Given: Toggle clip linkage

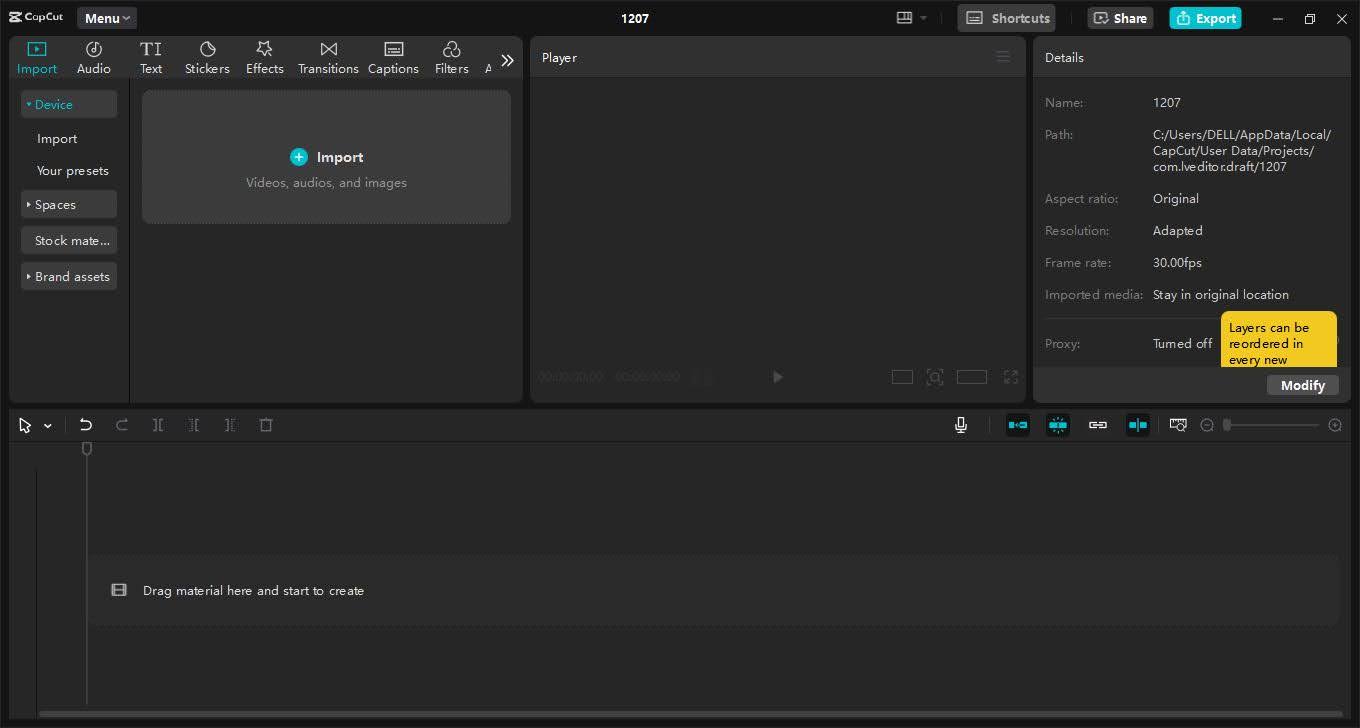Looking at the screenshot, I should click(x=1098, y=425).
